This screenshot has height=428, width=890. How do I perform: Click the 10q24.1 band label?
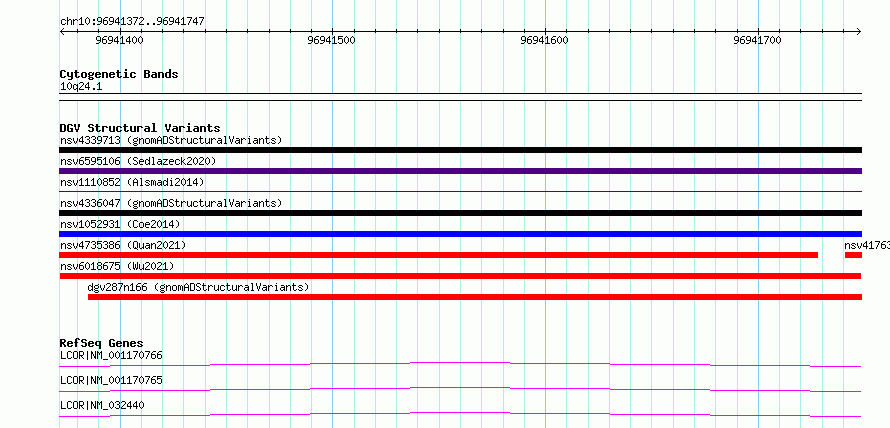tap(81, 87)
